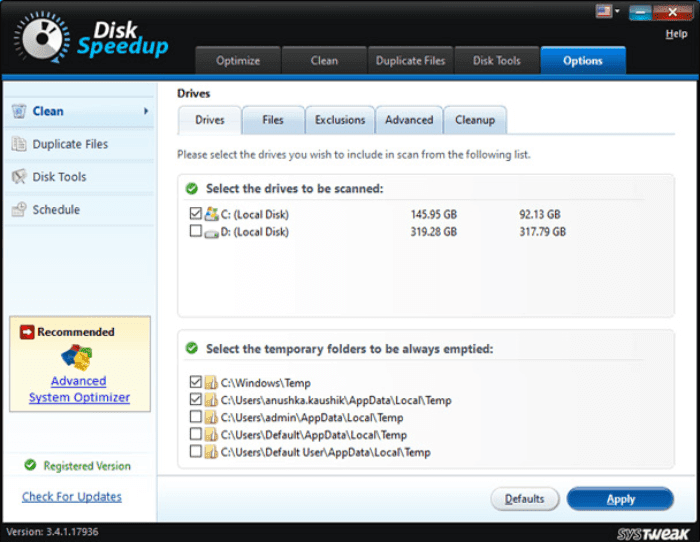Check the Users\admin Temp folder checkbox
This screenshot has width=700, height=542.
(x=196, y=416)
